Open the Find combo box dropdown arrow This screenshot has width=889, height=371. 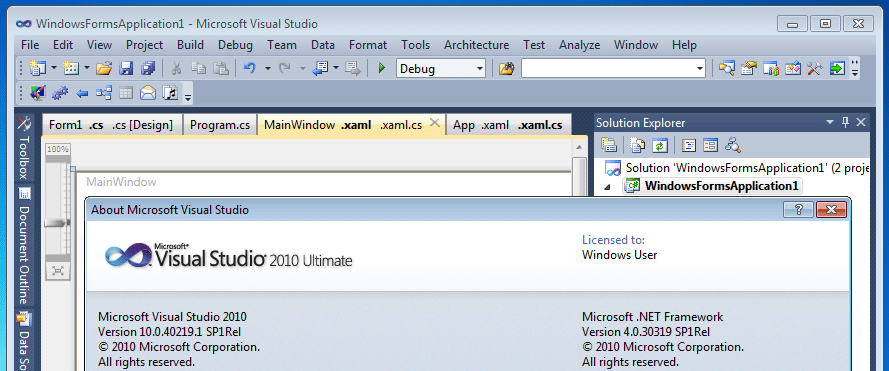(x=699, y=69)
